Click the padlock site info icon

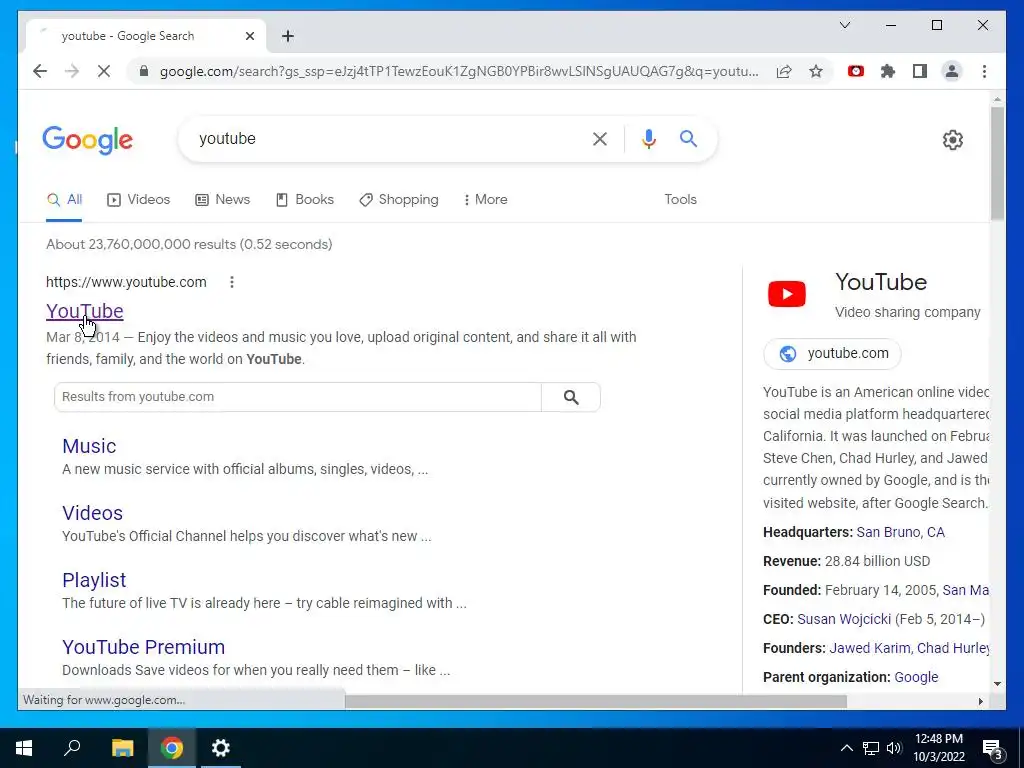pyautogui.click(x=144, y=71)
